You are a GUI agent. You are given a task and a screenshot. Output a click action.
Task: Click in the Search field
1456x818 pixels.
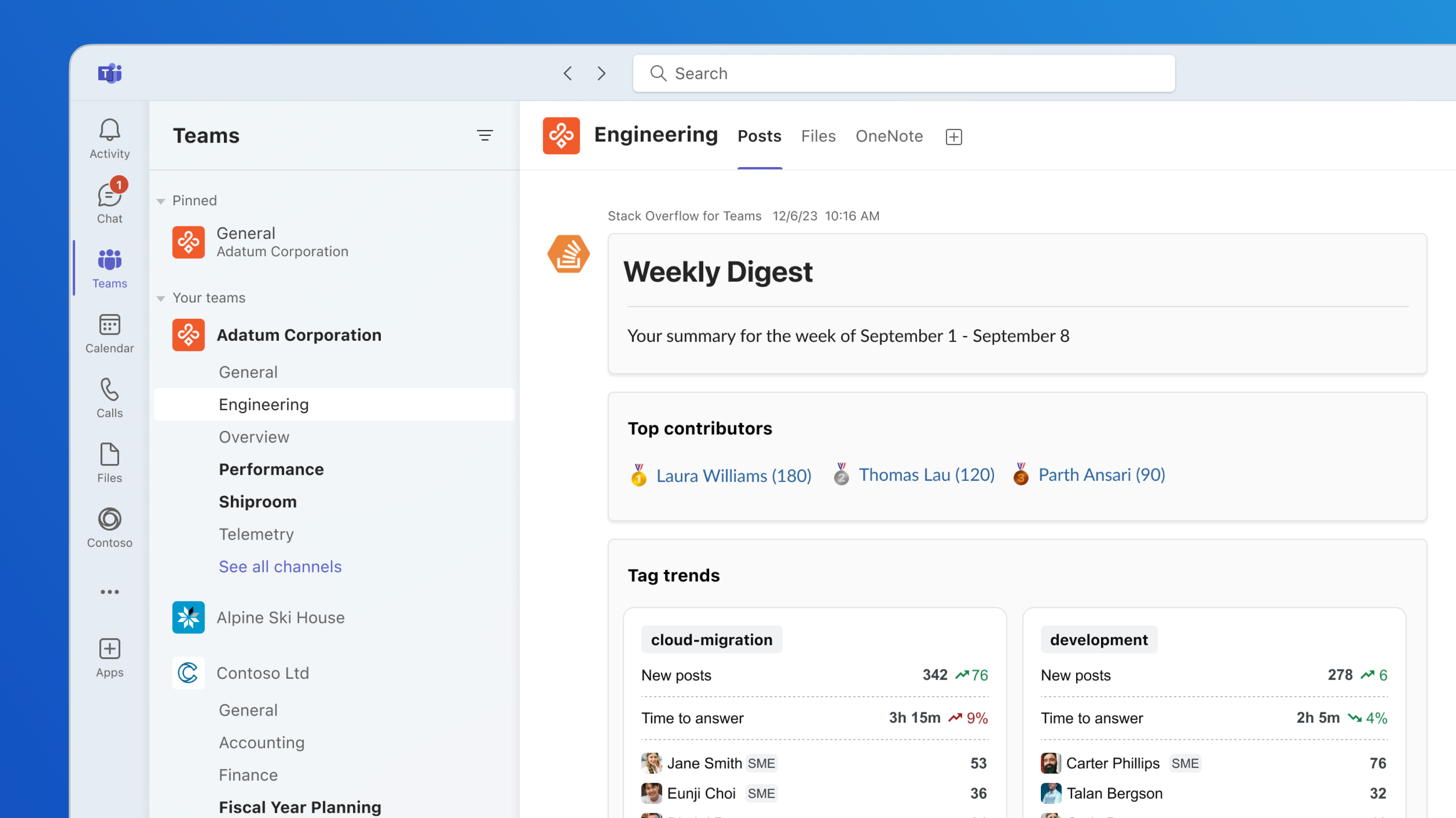903,73
